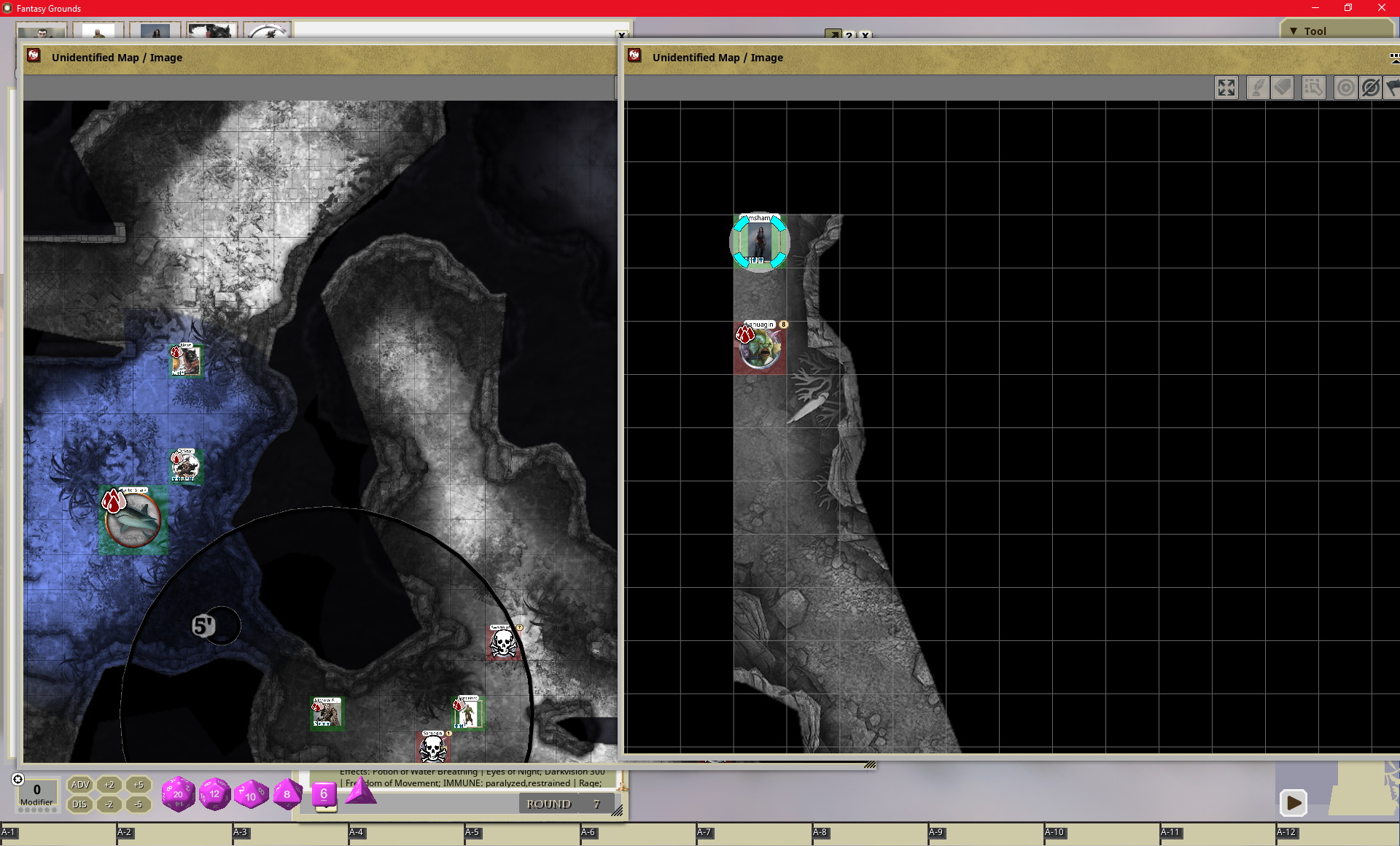Screen dimensions: 1400x846
Task: Toggle the DIS disadvantage button
Action: (x=80, y=804)
